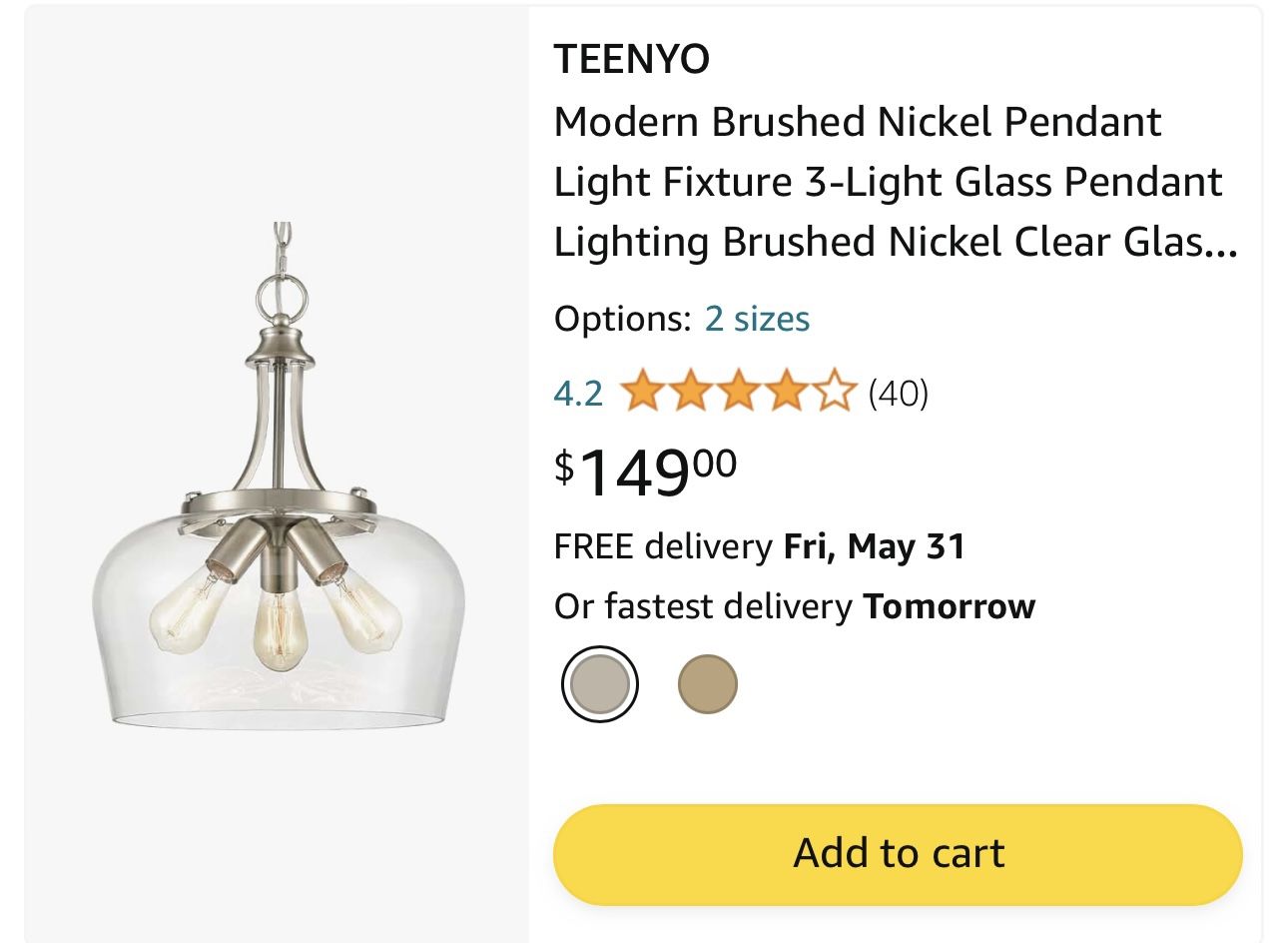Image resolution: width=1288 pixels, height=943 pixels.
Task: Select the brushed nickel color swatch
Action: [x=599, y=684]
